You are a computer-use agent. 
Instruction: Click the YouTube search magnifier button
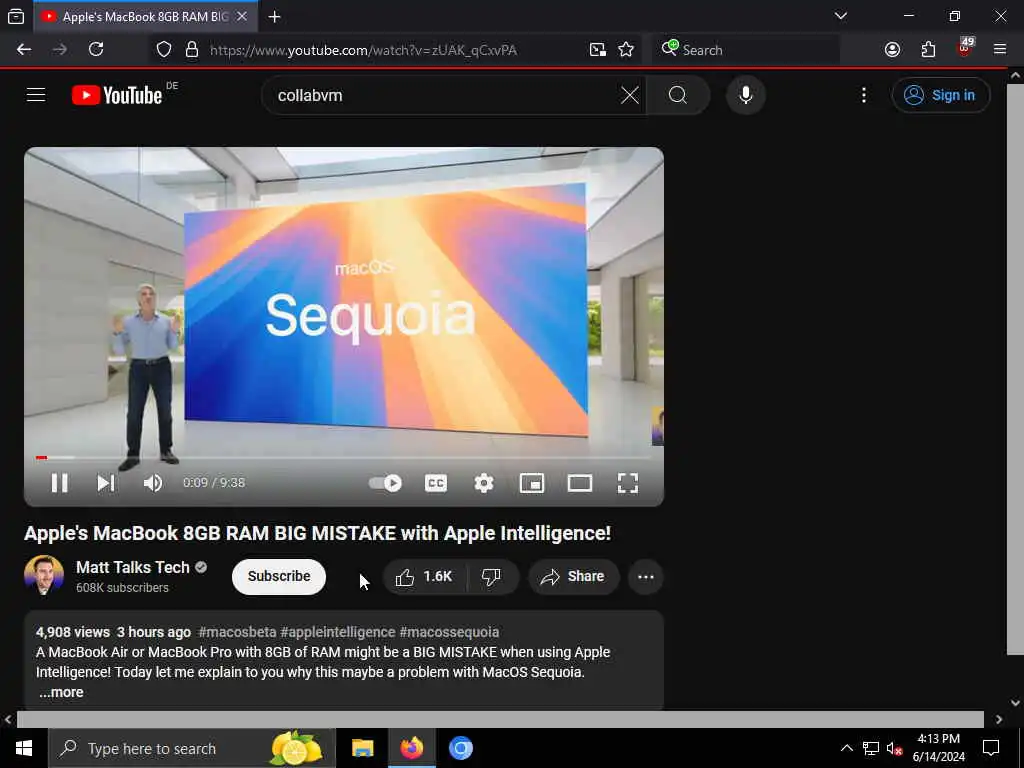(678, 95)
